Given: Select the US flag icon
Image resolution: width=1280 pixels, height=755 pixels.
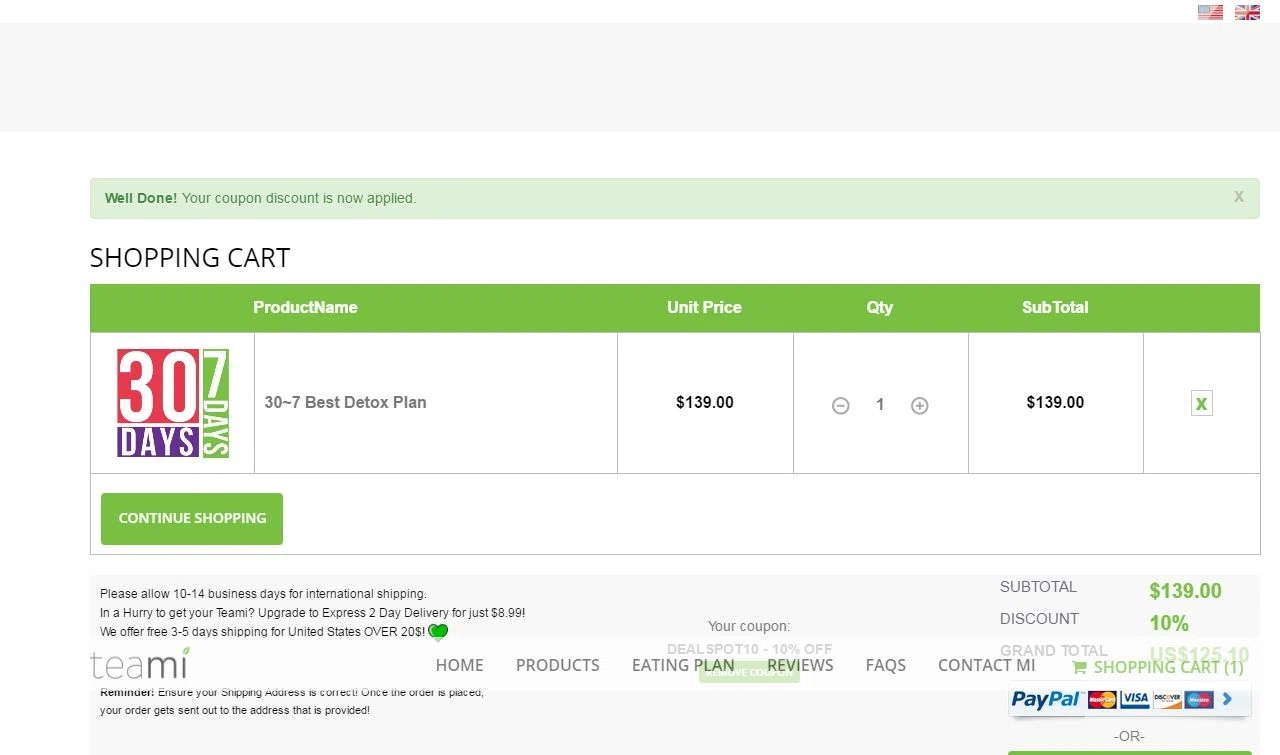Looking at the screenshot, I should (x=1210, y=12).
